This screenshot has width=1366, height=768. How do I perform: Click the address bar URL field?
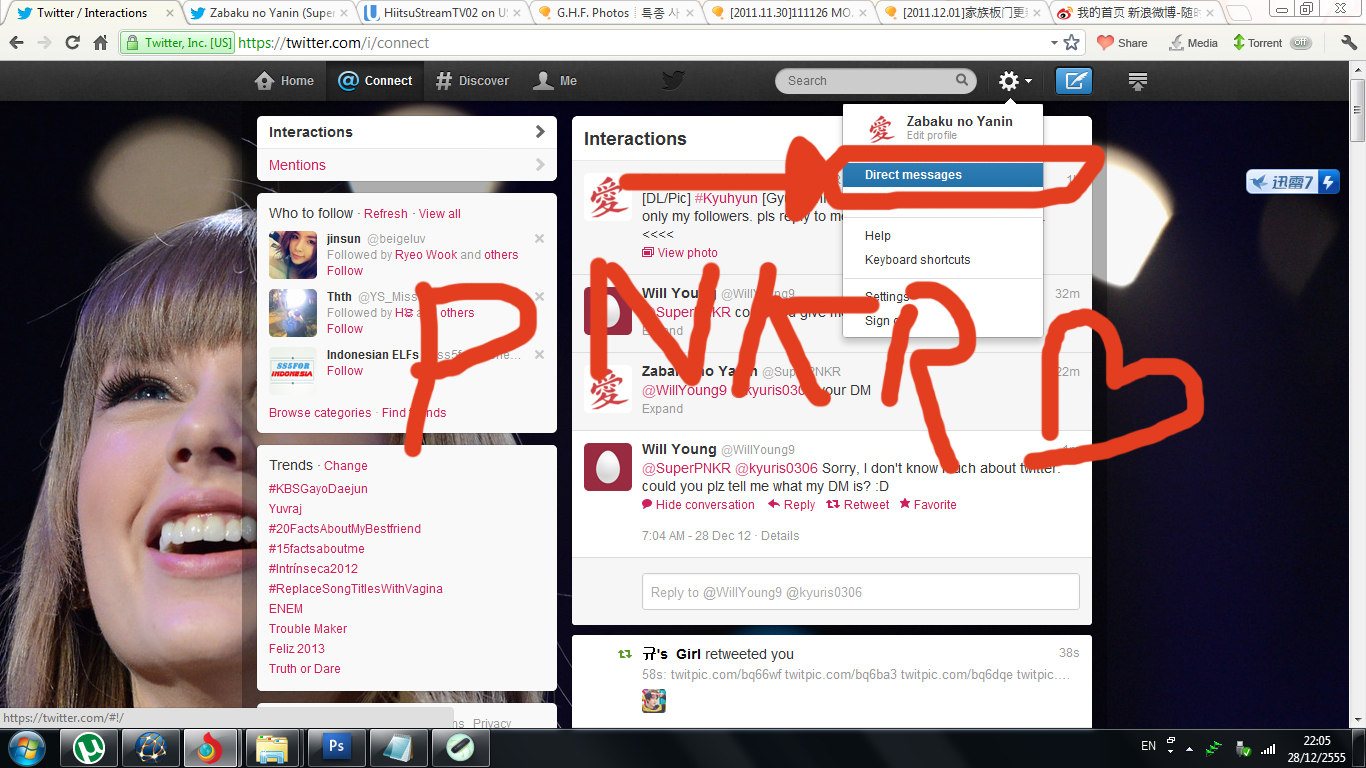tap(640, 43)
